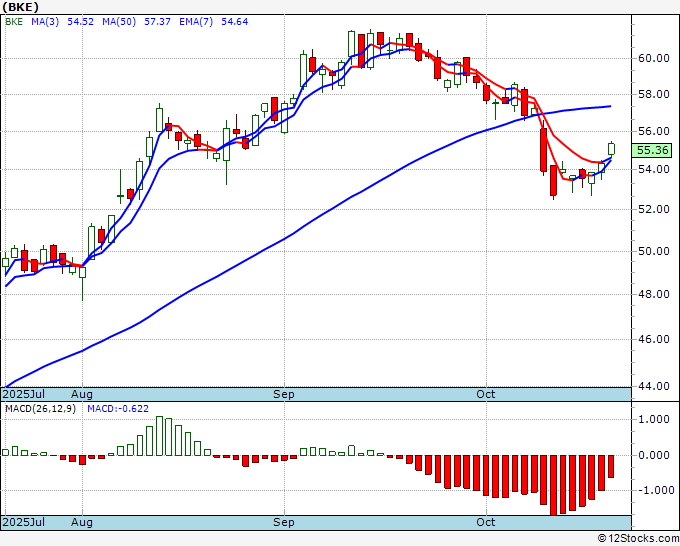The height and width of the screenshot is (546, 680).
Task: Select the MA(50) indicator label
Action: tap(119, 21)
